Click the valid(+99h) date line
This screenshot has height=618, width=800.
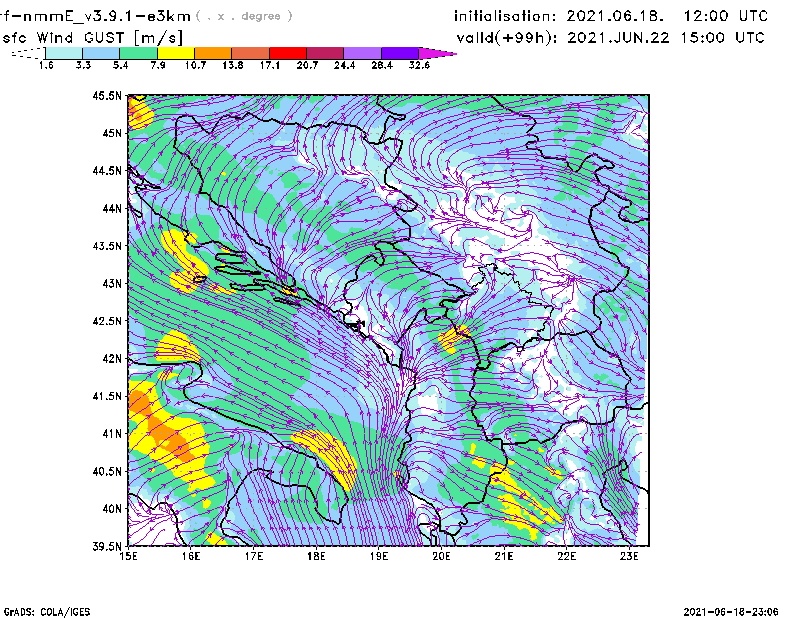tap(610, 38)
